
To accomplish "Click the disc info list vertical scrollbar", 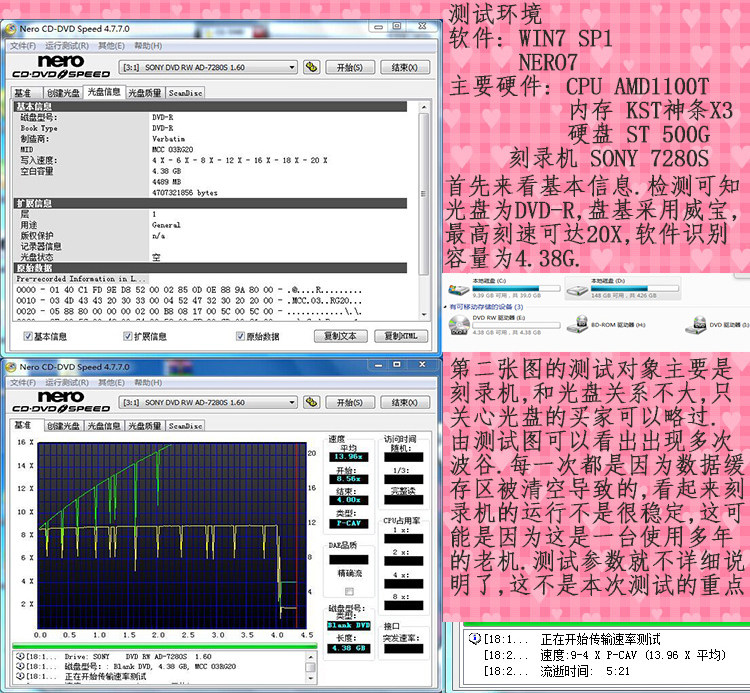I will click(423, 194).
